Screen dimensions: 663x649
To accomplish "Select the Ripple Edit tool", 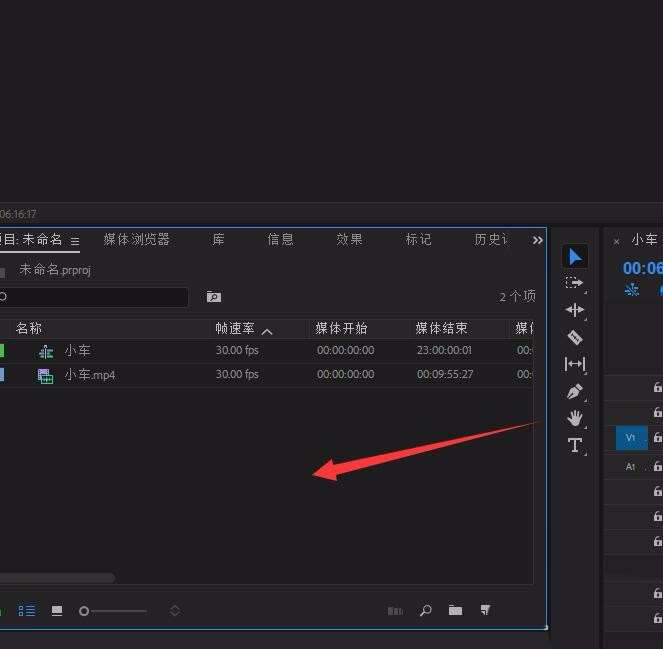I will pyautogui.click(x=575, y=310).
